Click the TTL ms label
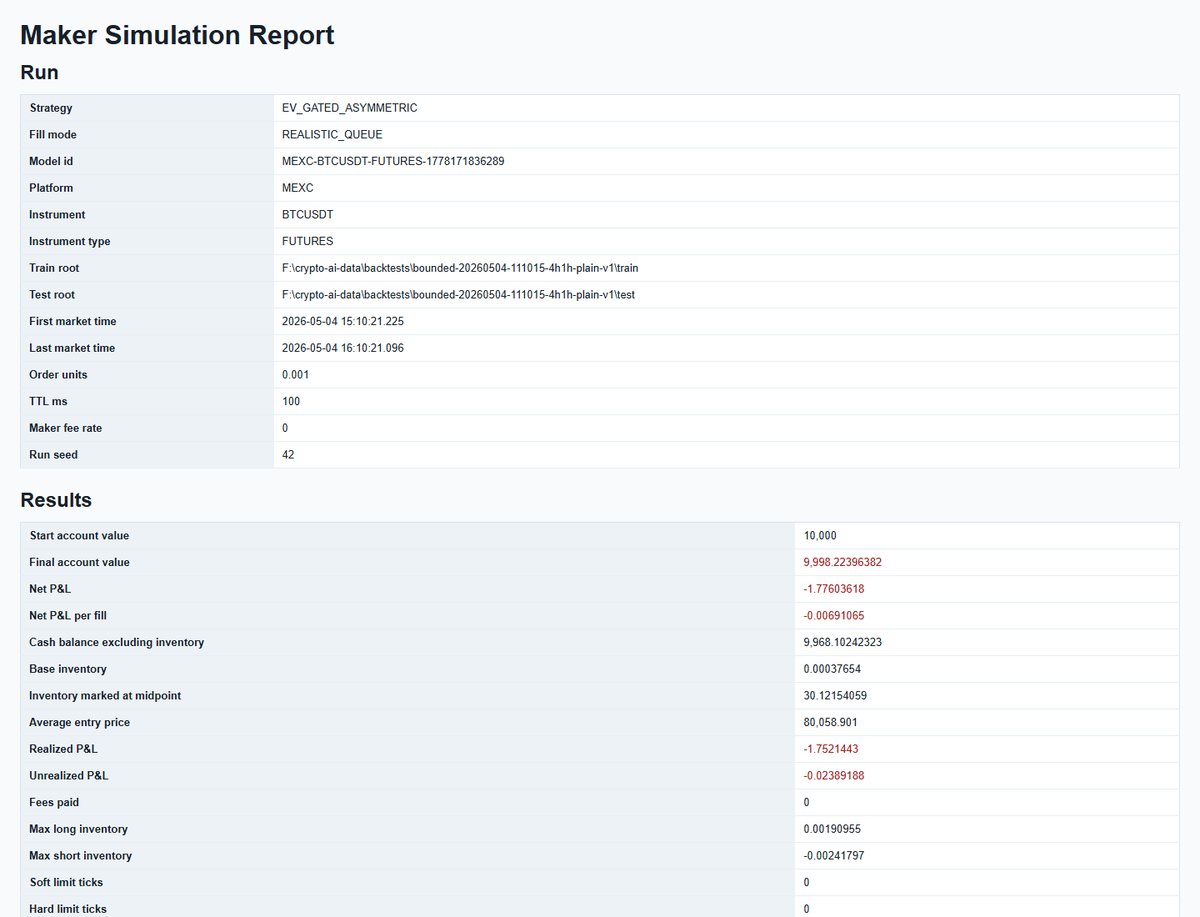 tap(47, 401)
